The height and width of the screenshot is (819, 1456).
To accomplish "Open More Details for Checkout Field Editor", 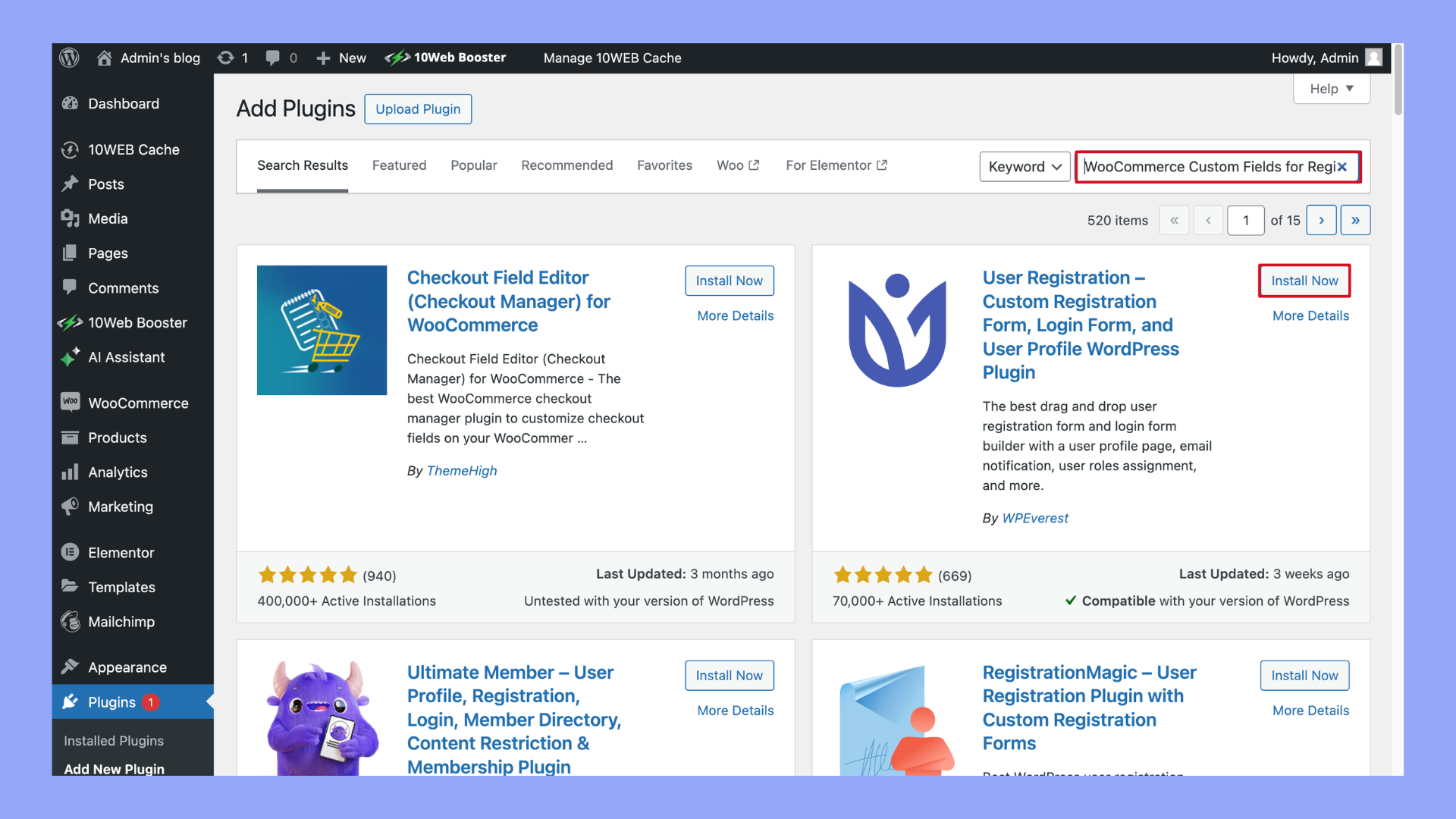I will 735,315.
